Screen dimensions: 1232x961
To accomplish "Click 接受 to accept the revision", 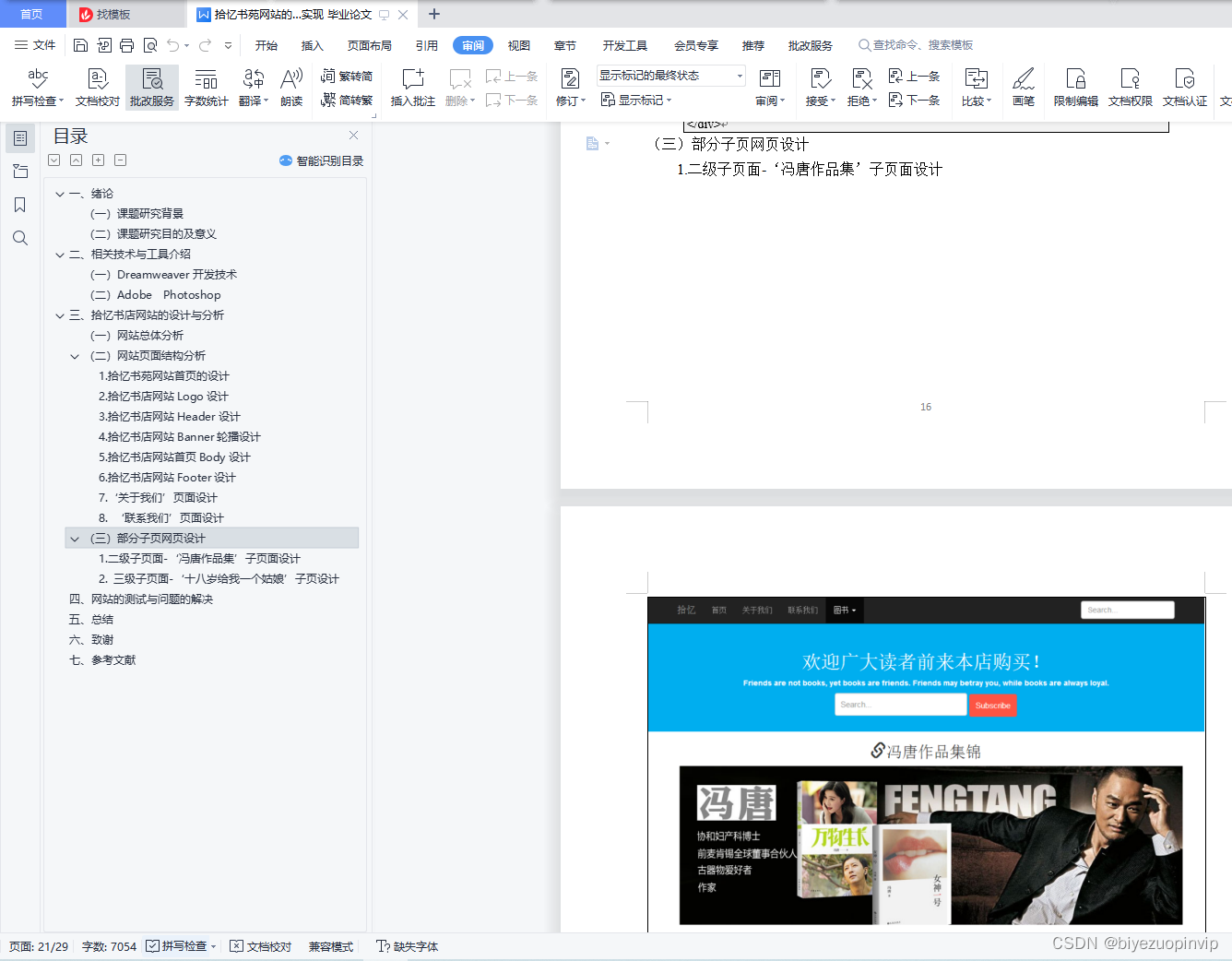I will [x=820, y=88].
